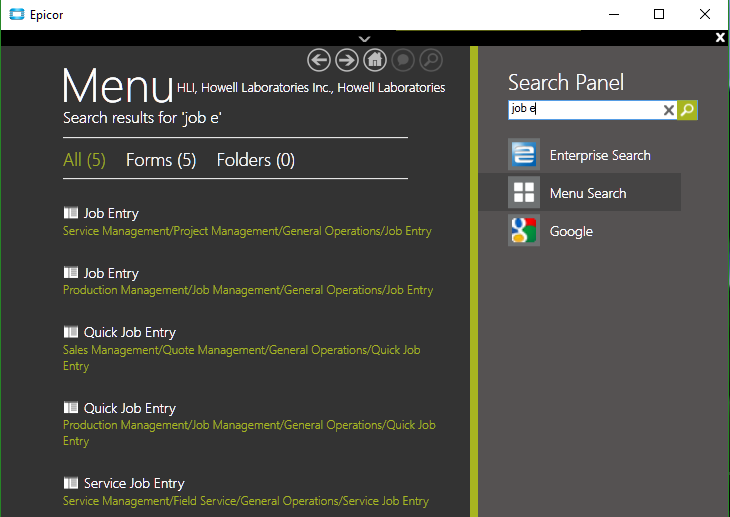Click the form icon beside first Quick Job Entry

(71, 332)
